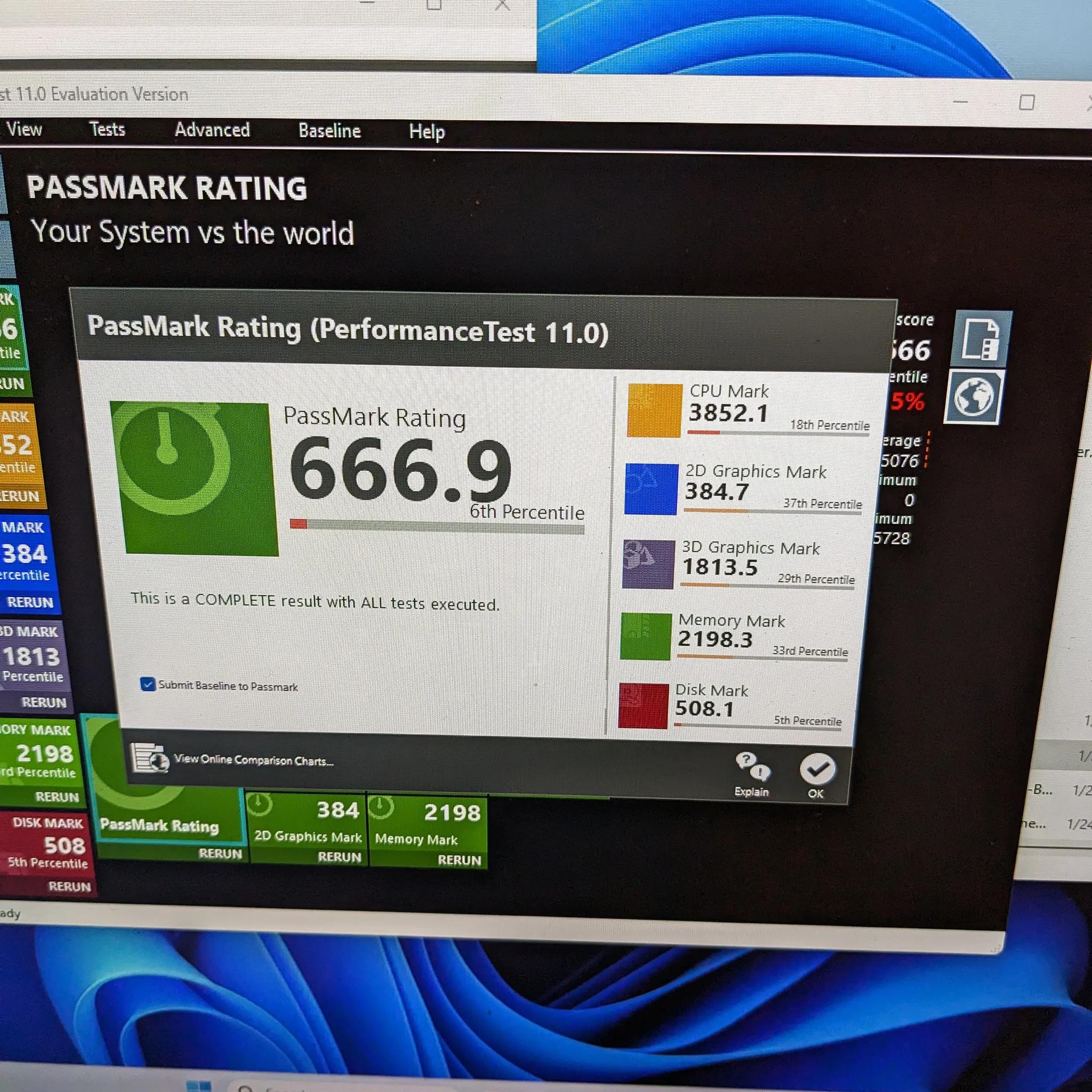Click the orange CPU Mark icon
1092x1092 pixels.
(655, 411)
